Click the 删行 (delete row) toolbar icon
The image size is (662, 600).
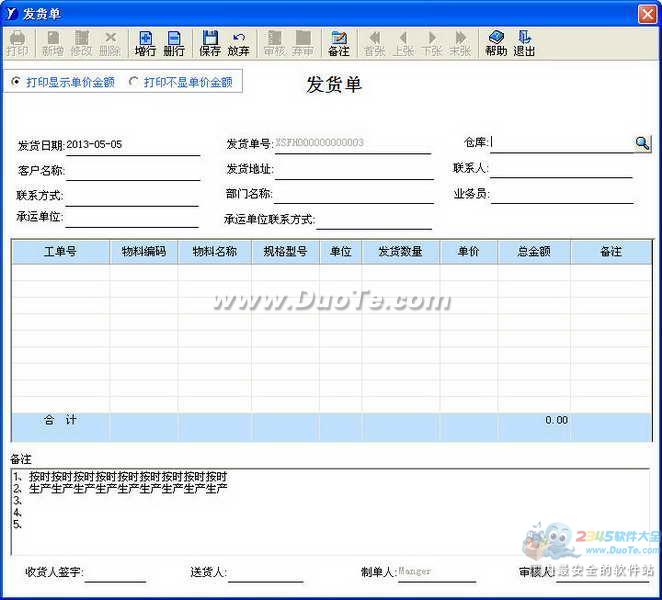pos(174,42)
